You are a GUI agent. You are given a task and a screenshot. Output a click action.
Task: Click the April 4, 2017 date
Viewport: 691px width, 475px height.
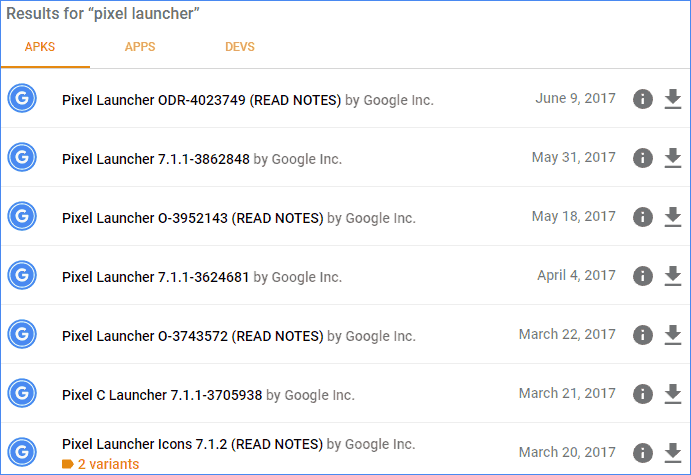(576, 275)
